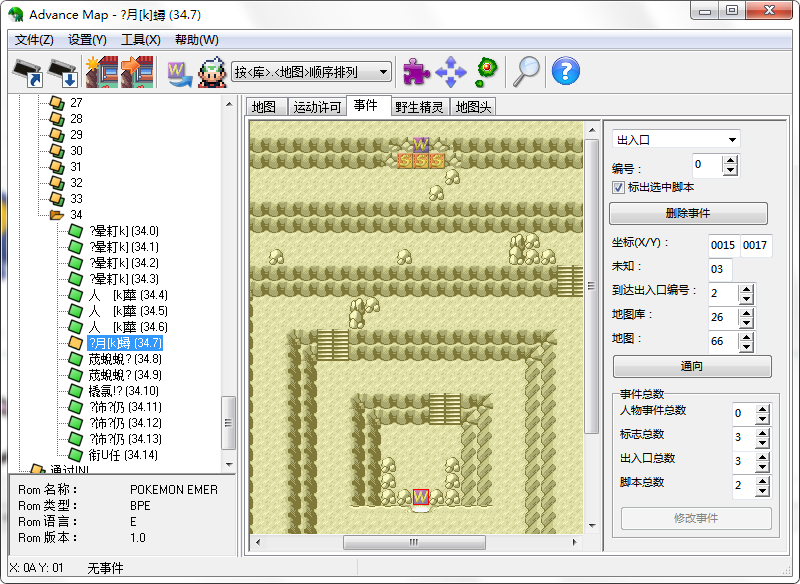Click the 到达出入口编号 field showing 2

click(x=723, y=294)
